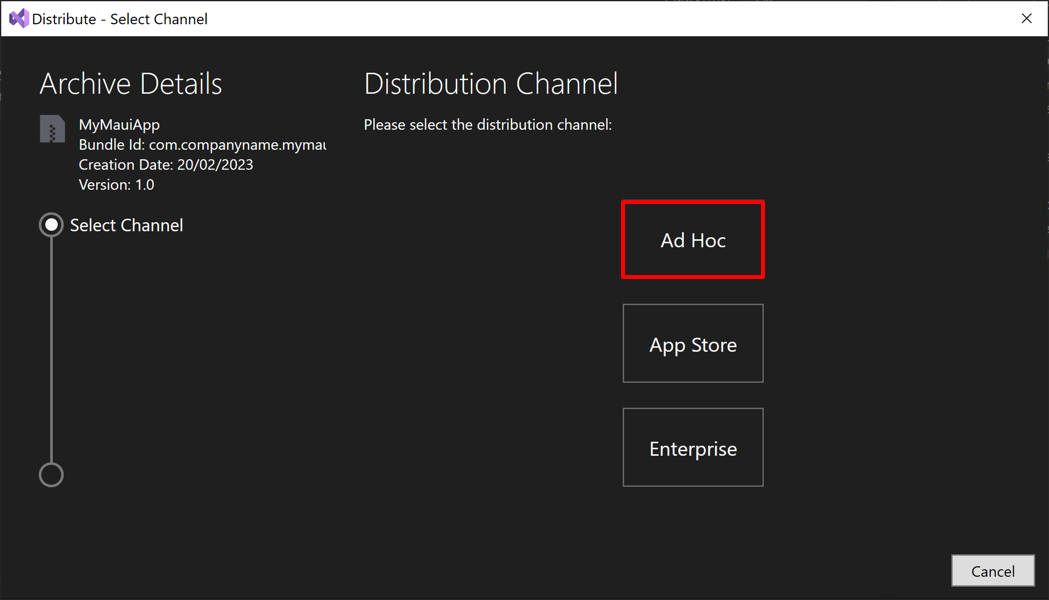The image size is (1049, 600).
Task: Choose the Ad Hoc distribution channel
Action: (693, 239)
